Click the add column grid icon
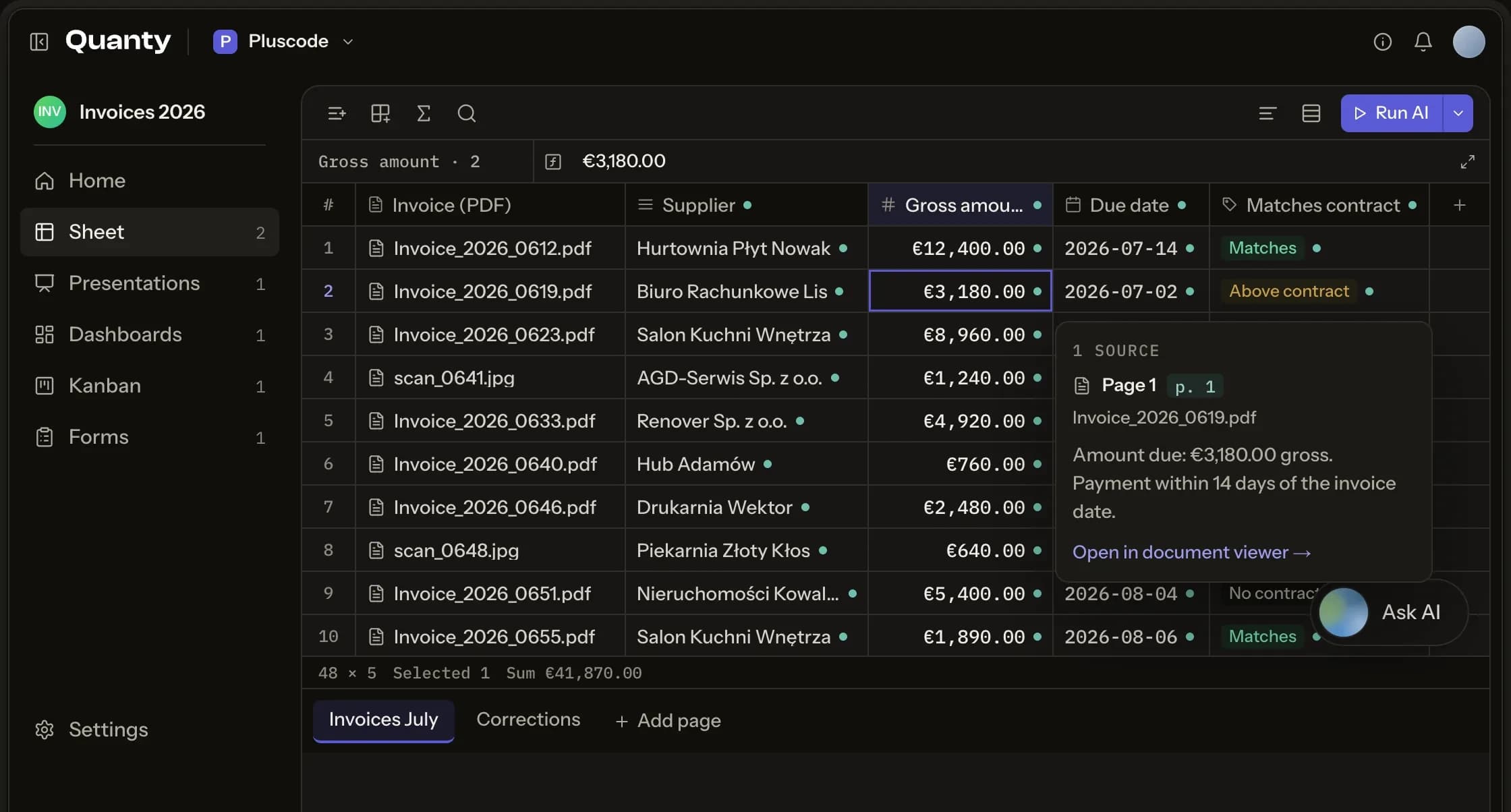 (x=380, y=113)
